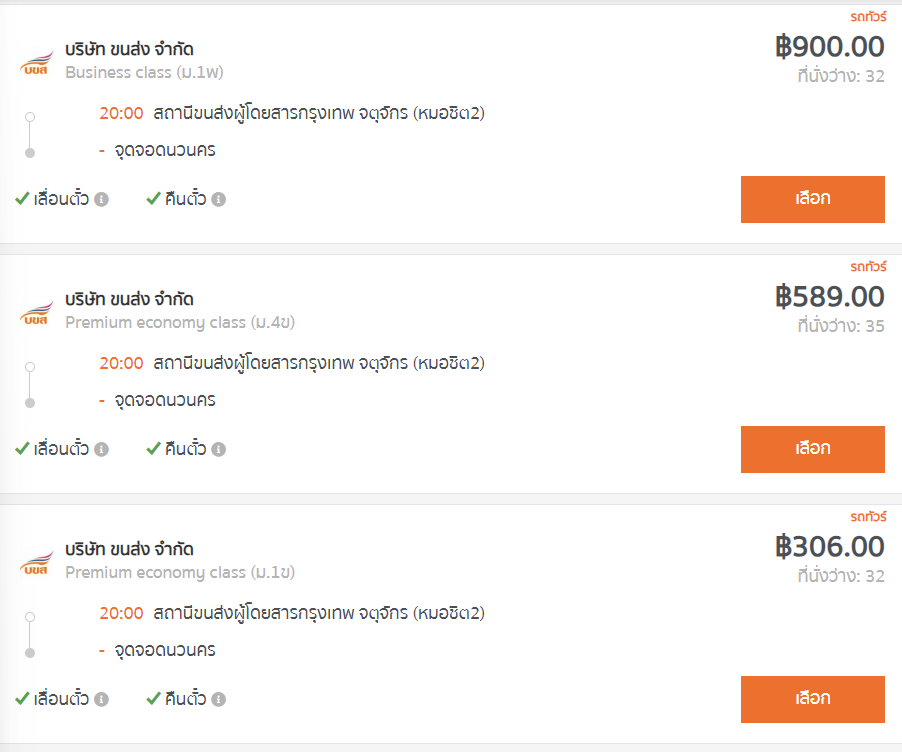Click the รถทัวร์ label on the ฿900 trip

[x=868, y=16]
